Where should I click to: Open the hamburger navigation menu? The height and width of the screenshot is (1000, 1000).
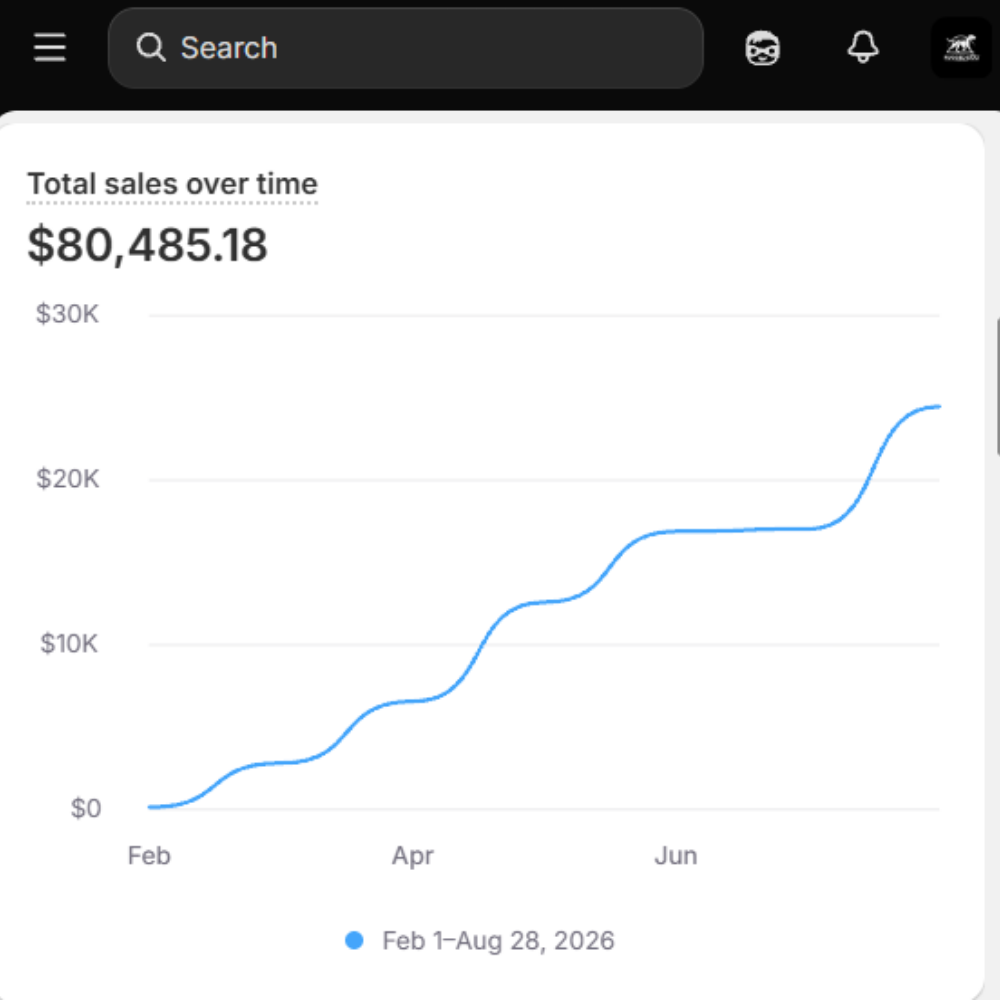click(50, 48)
